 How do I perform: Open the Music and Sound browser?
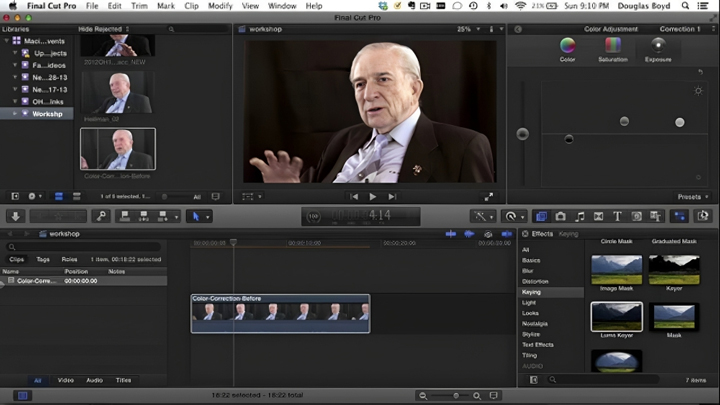(579, 216)
